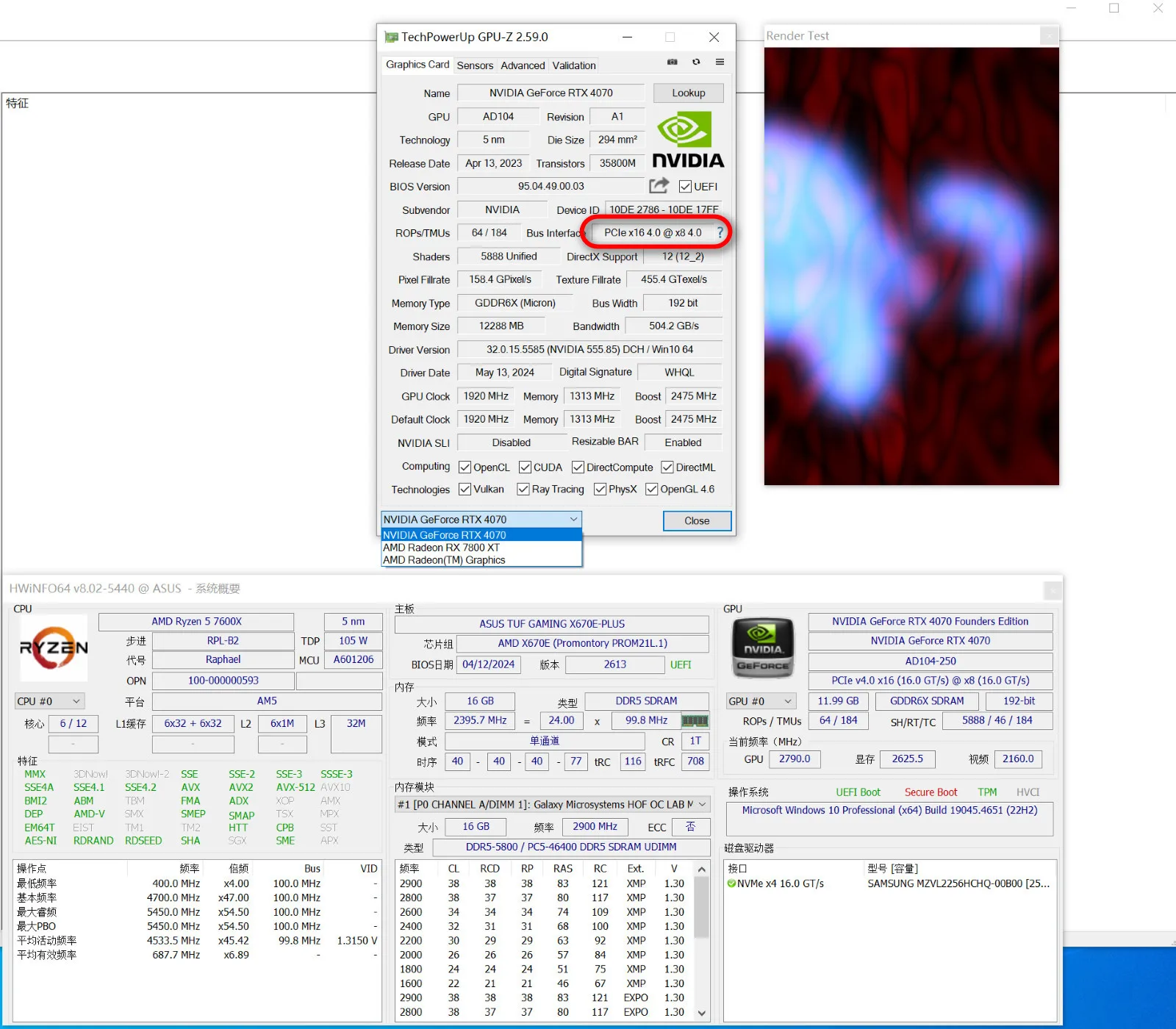Switch to the Sensors tab
Viewport: 1176px width, 1029px height.
475,65
